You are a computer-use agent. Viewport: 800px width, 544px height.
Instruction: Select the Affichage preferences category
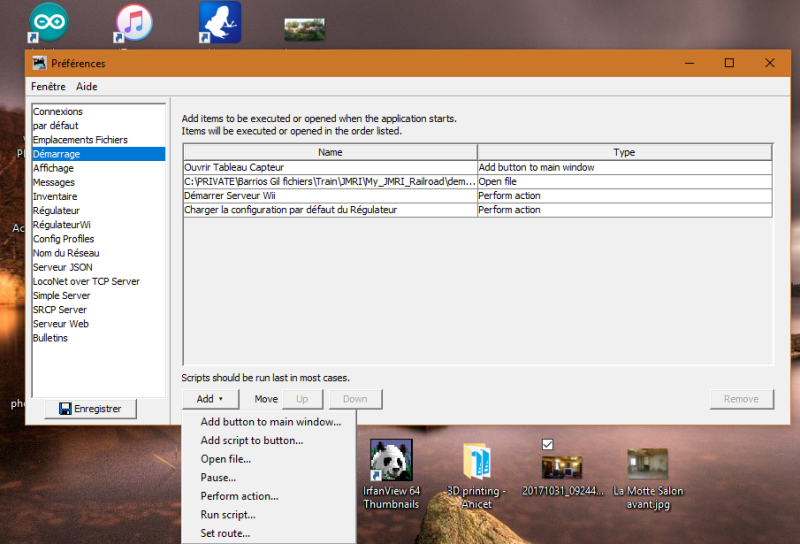pos(53,168)
